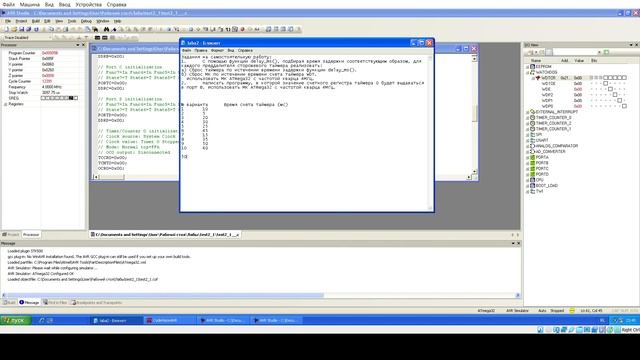The height and width of the screenshot is (360, 640).
Task: Toggle the WDTOE bit checkbox
Action: click(606, 83)
